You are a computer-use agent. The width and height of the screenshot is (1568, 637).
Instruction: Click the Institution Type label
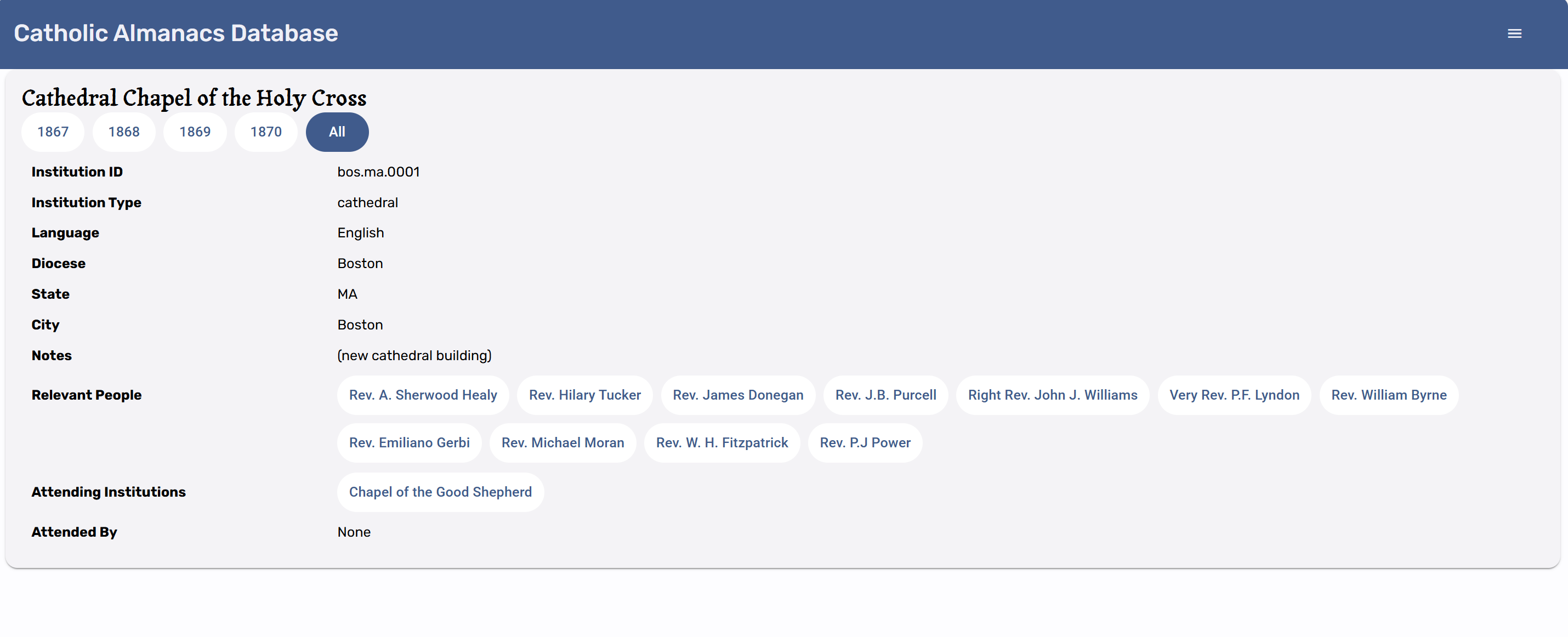point(87,203)
